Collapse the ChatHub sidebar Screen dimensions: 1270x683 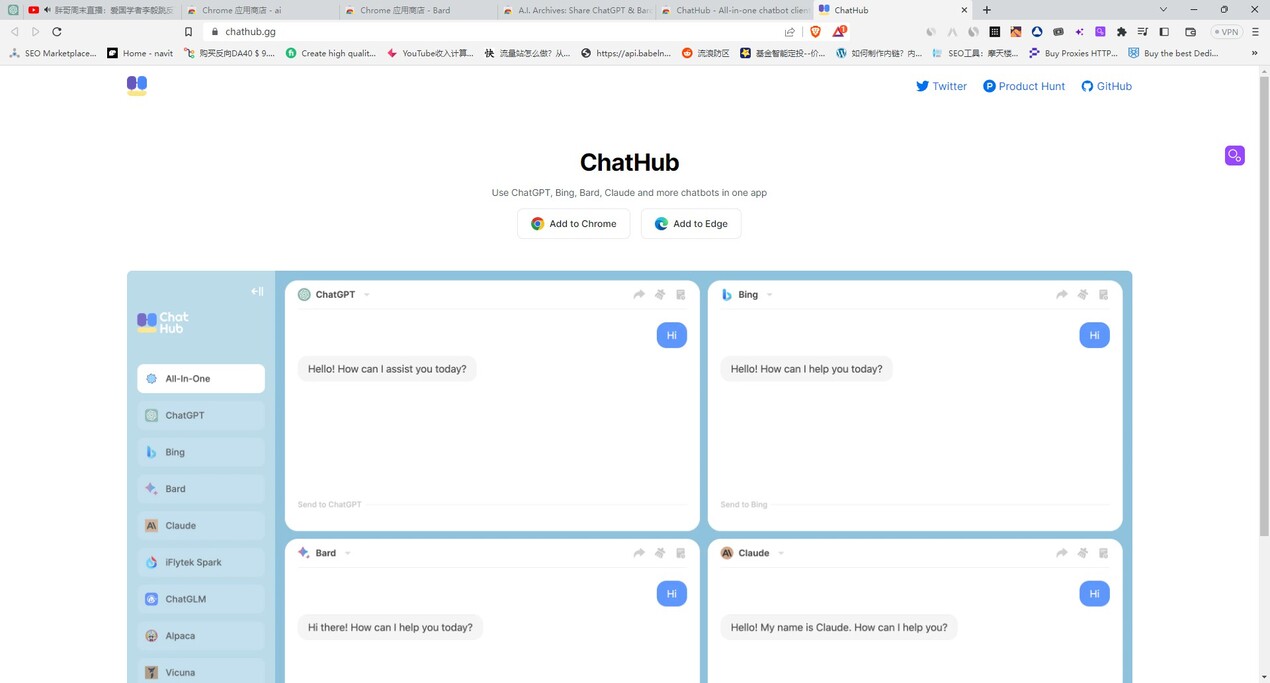(x=257, y=292)
